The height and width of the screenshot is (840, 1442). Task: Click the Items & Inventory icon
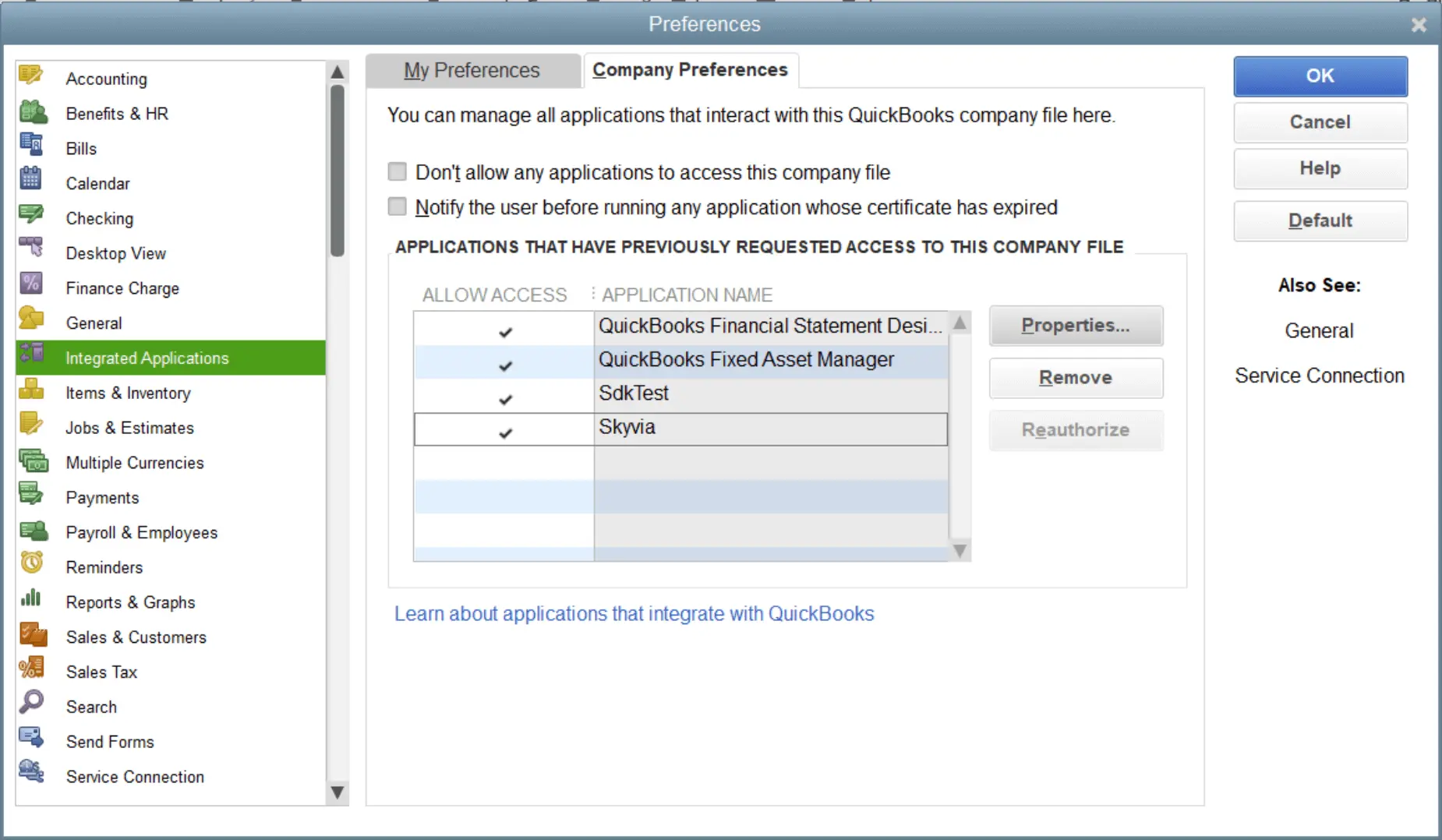31,388
